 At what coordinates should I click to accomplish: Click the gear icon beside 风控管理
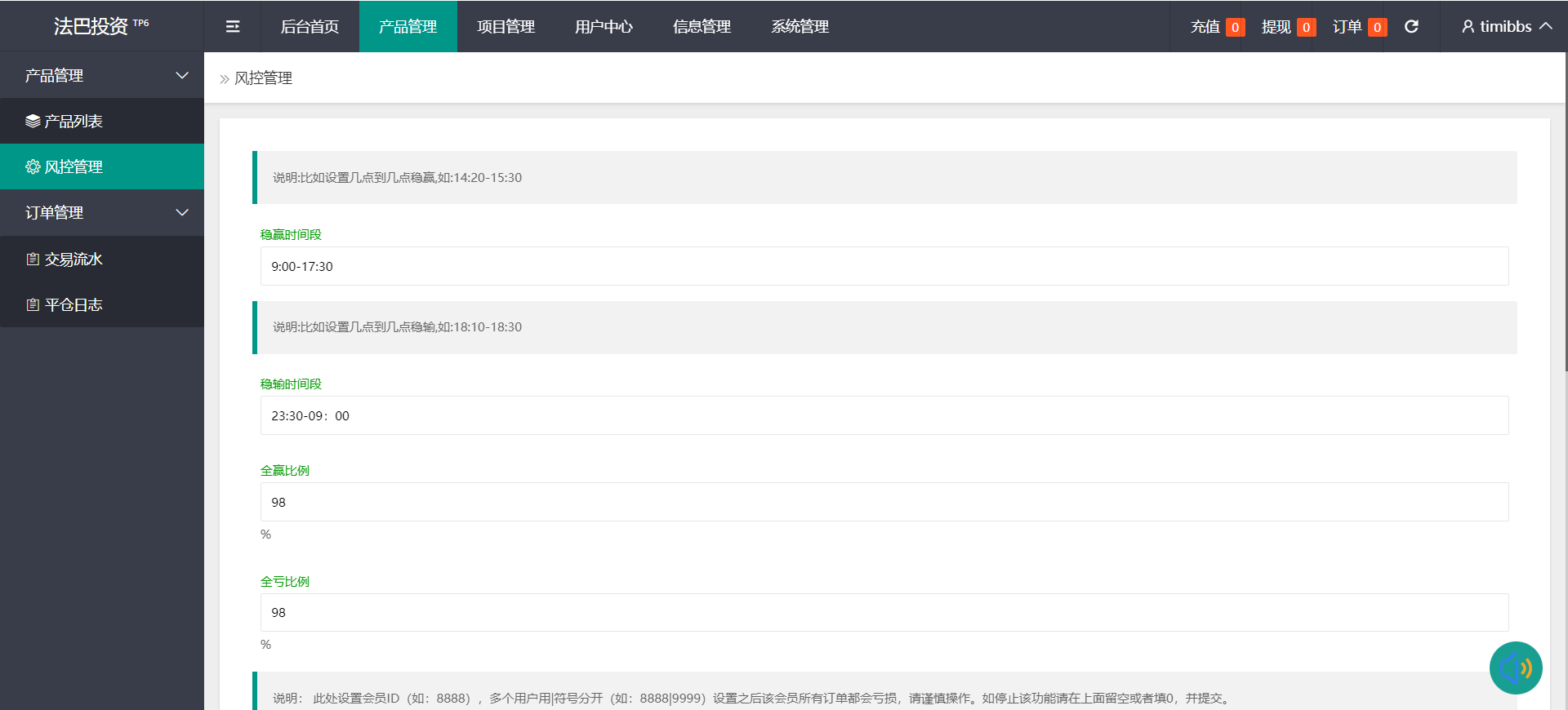(x=33, y=167)
